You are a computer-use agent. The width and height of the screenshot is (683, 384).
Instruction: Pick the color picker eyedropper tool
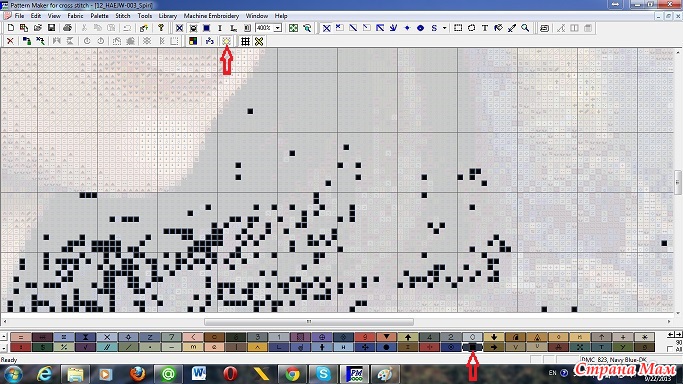[x=512, y=28]
